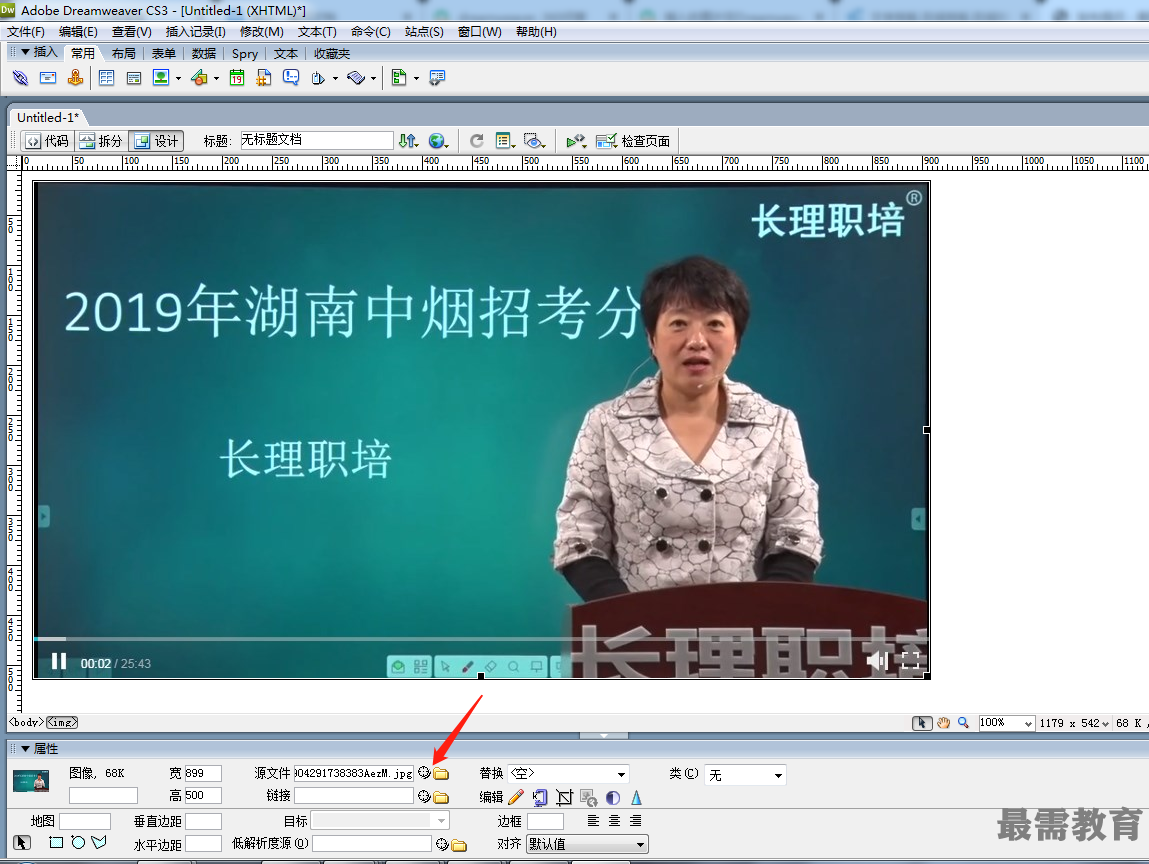
Task: Click the Validate Markup icon
Action: [x=576, y=141]
